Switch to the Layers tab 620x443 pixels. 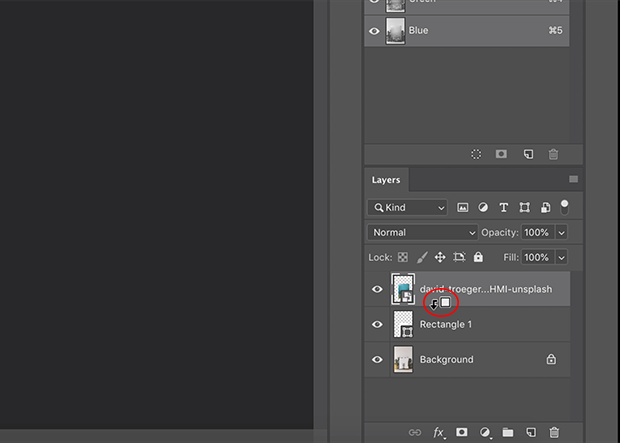click(386, 180)
